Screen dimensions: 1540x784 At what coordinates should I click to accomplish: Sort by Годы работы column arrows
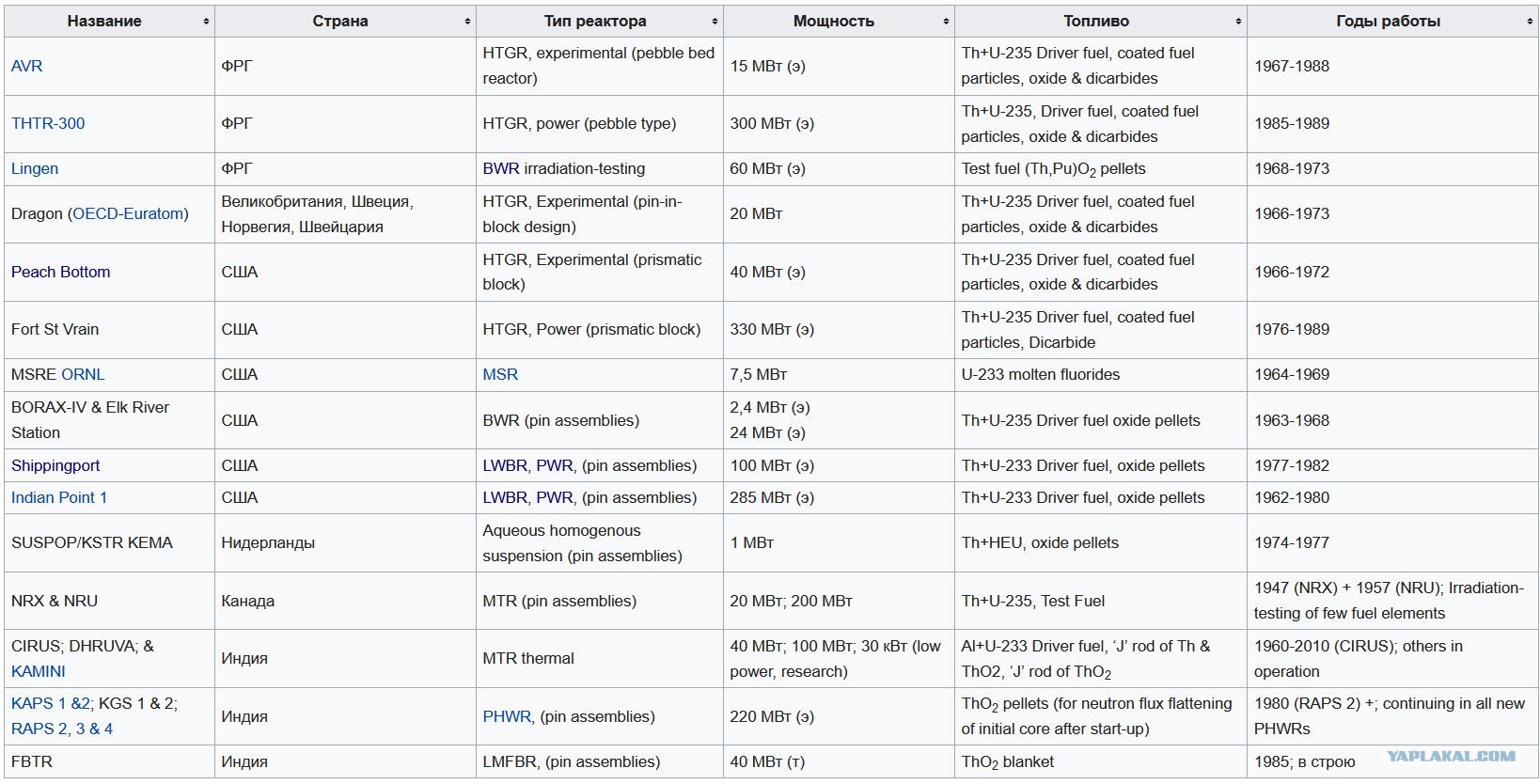(x=1530, y=22)
